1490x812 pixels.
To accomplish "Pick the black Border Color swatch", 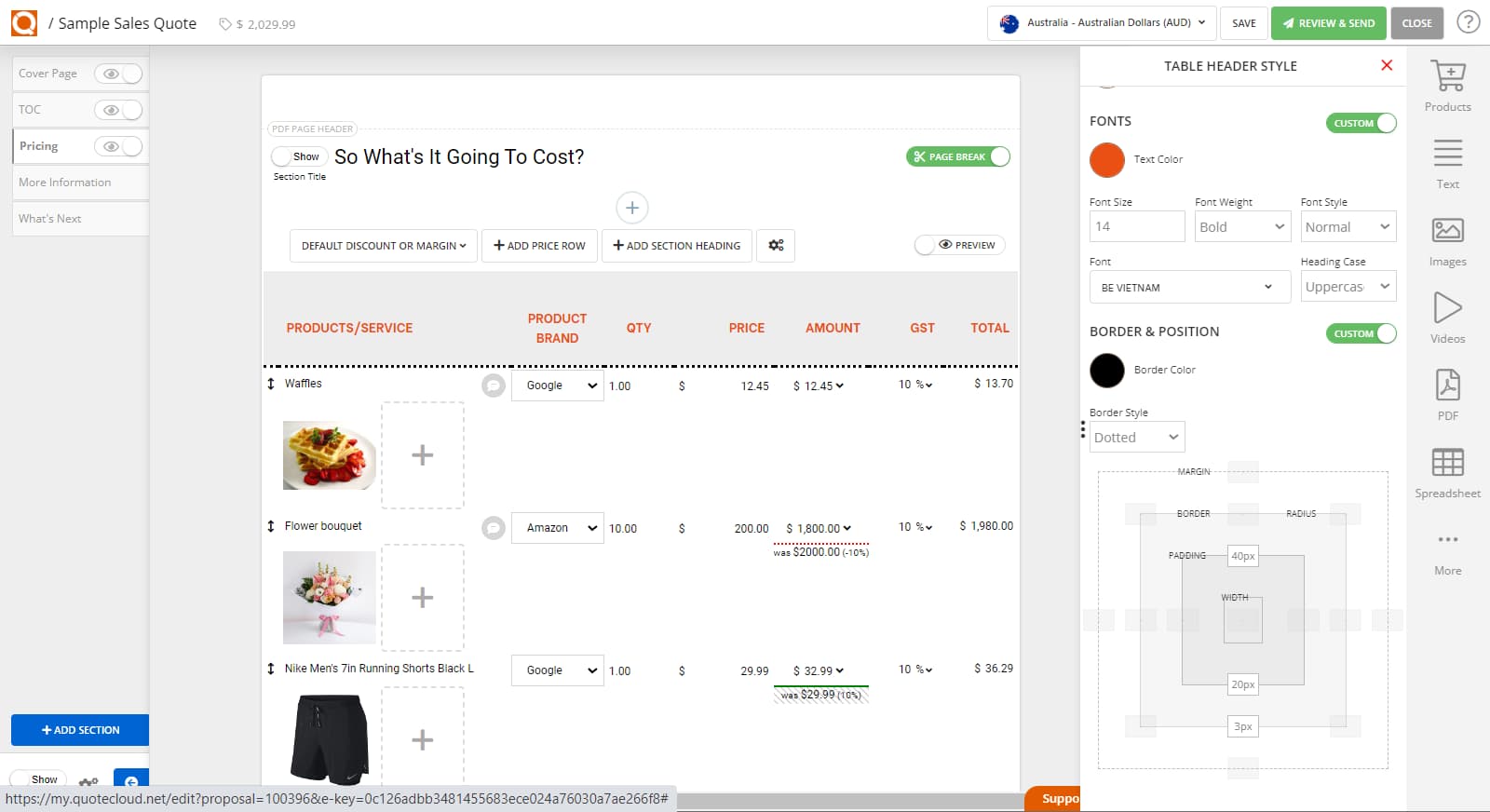I will pos(1107,370).
